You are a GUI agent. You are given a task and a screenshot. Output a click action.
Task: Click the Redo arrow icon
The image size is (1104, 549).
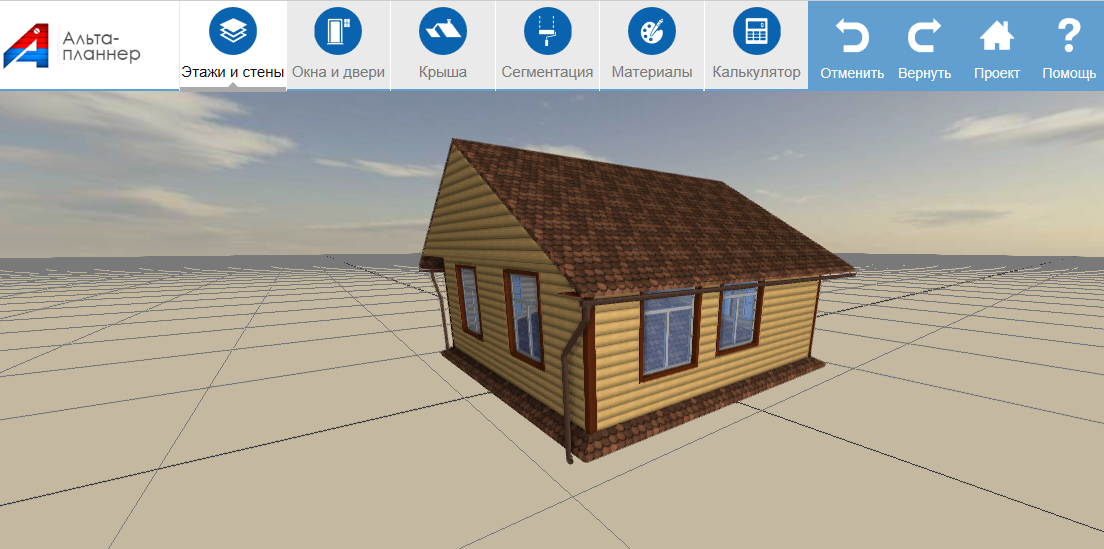[924, 36]
